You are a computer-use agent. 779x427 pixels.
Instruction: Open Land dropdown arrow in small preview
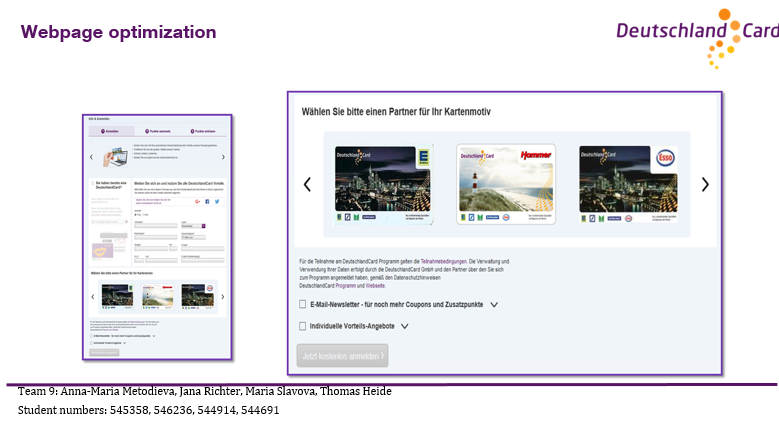tap(204, 226)
